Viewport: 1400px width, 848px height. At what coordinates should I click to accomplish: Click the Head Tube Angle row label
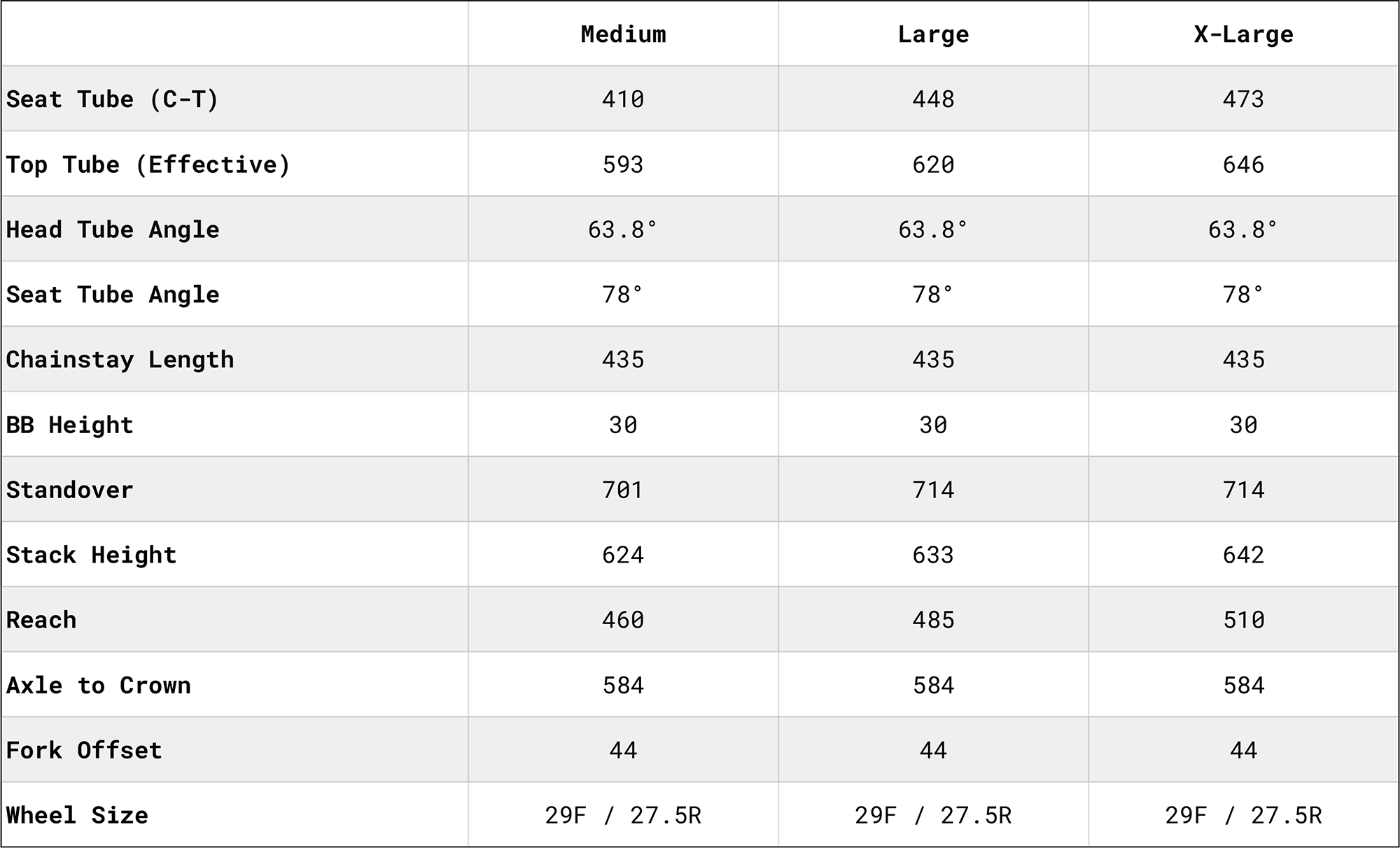[x=113, y=229]
